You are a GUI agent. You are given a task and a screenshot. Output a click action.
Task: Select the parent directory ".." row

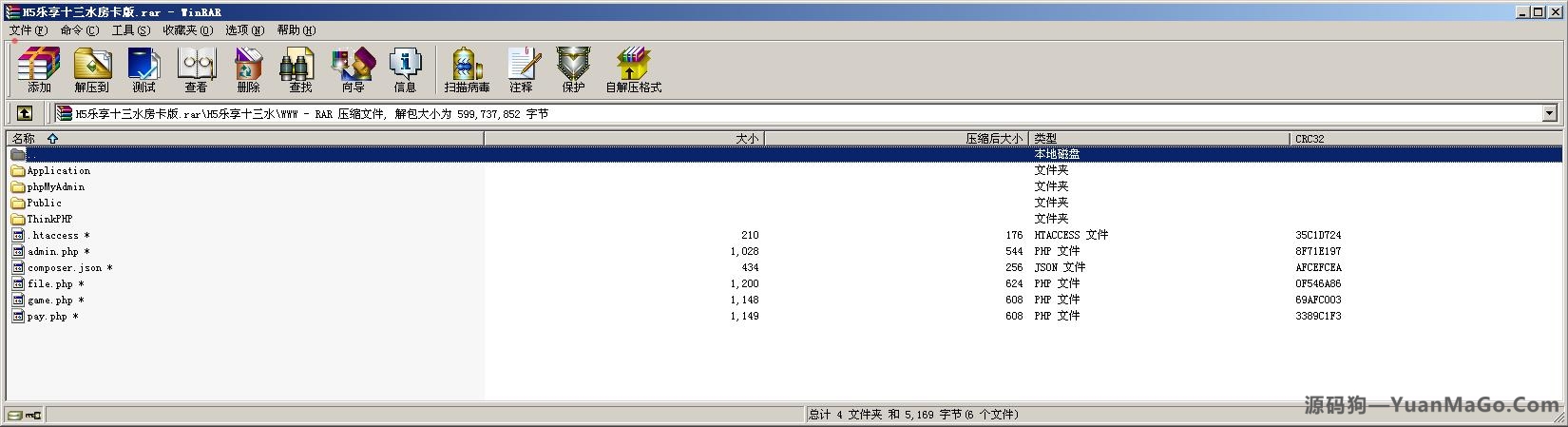point(784,154)
